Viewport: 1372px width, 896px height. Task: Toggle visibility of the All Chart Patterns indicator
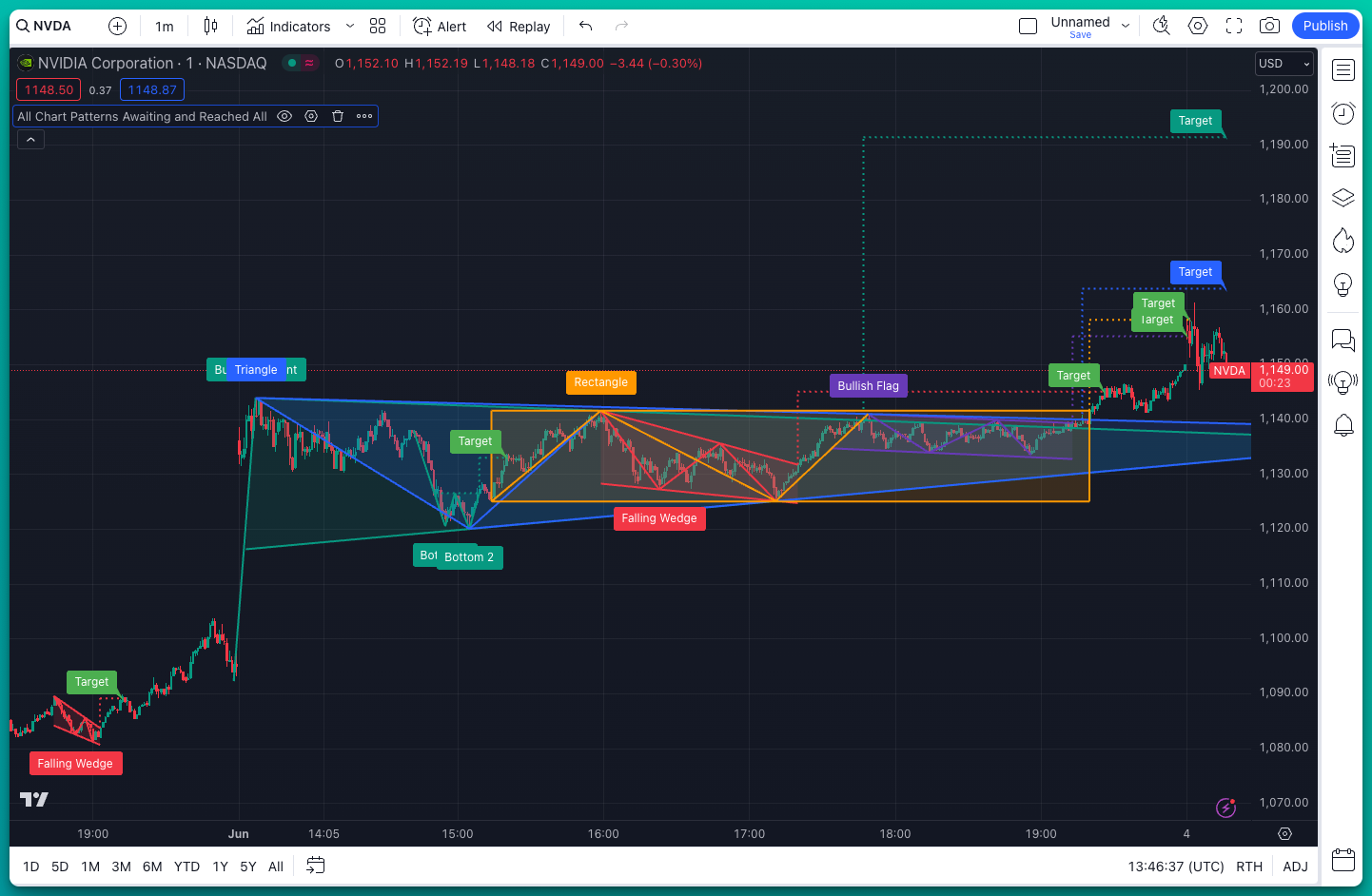tap(284, 115)
